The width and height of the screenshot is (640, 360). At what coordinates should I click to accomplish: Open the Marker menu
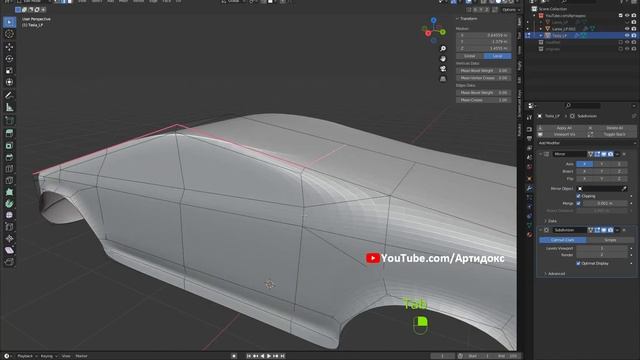(x=81, y=356)
